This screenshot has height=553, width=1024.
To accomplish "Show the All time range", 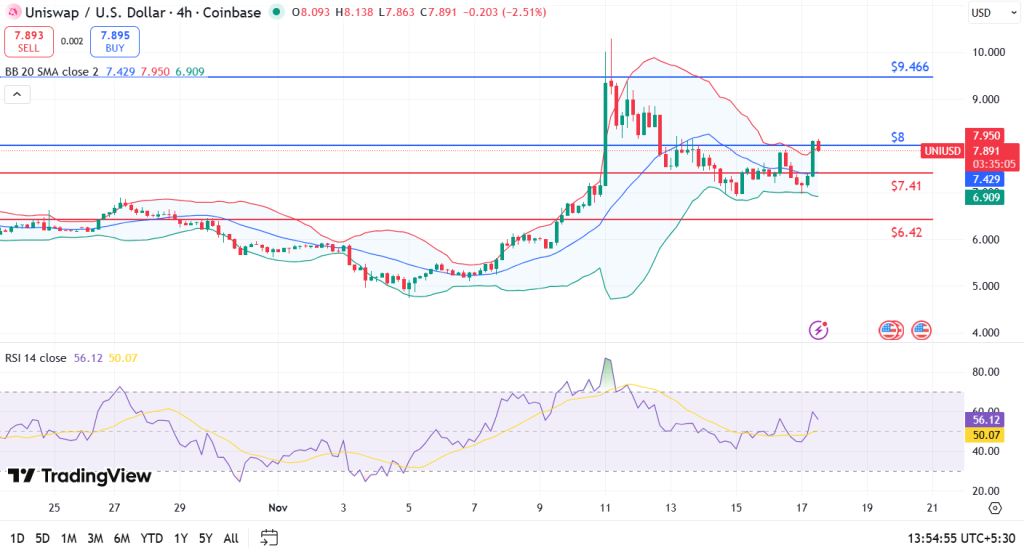I will click(x=231, y=538).
